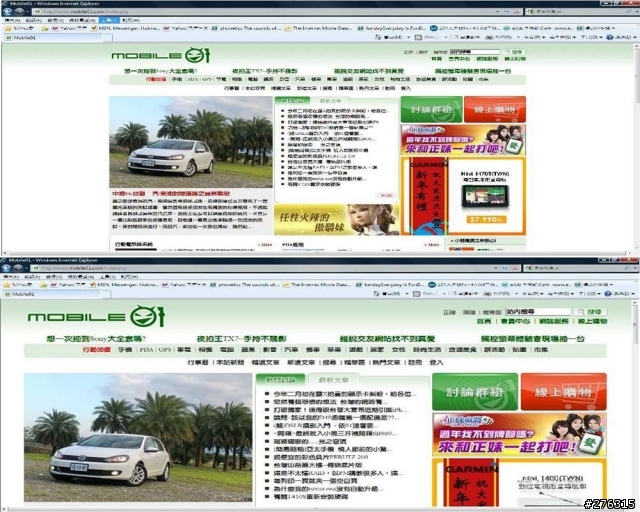Screen dimensions: 640x512
Task: Click site search field in bottom window
Action: click(x=538, y=312)
